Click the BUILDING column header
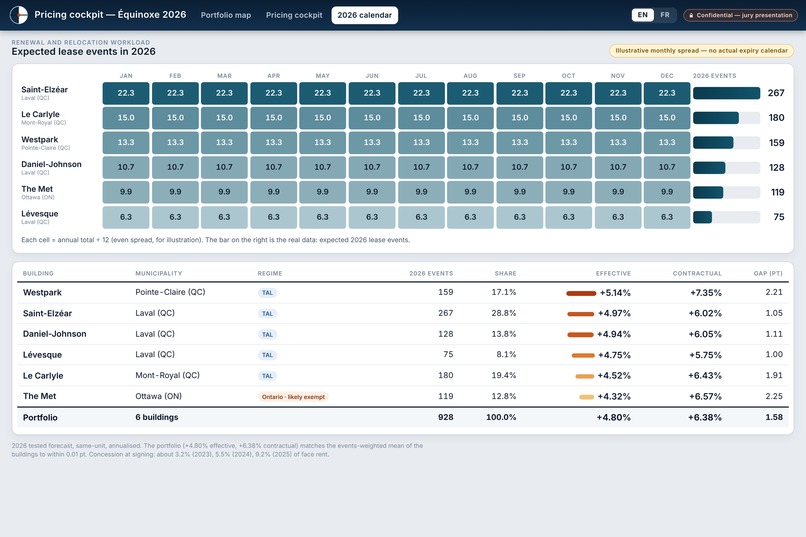The image size is (806, 537). tap(38, 273)
